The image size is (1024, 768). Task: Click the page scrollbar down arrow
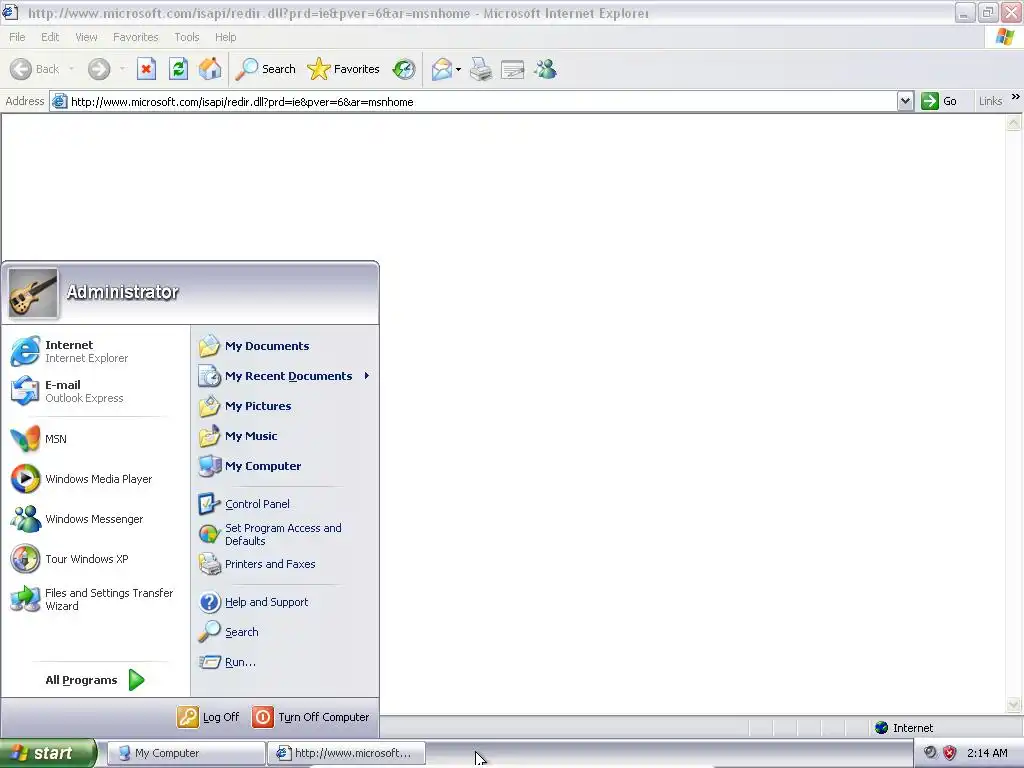(1014, 704)
